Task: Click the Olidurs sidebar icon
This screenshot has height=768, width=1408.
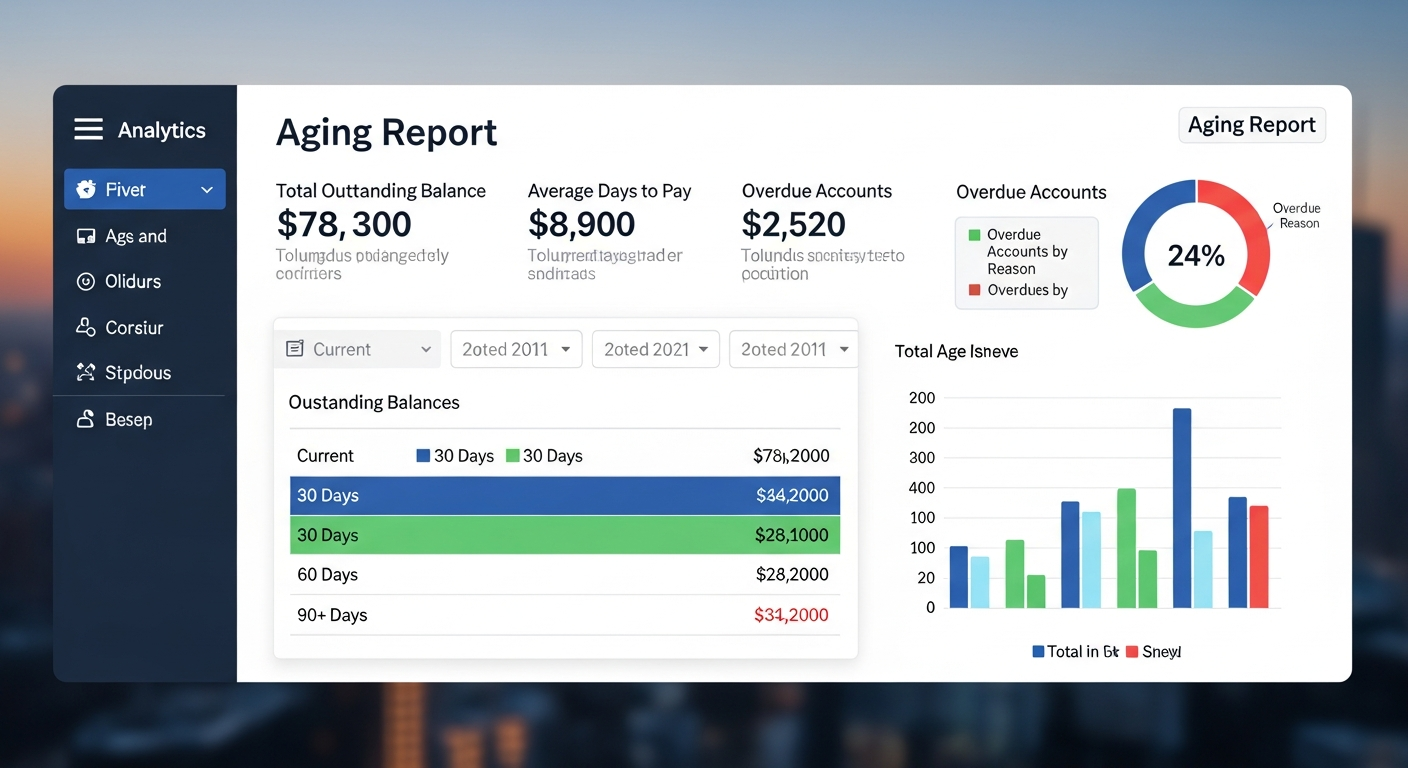Action: tap(86, 282)
